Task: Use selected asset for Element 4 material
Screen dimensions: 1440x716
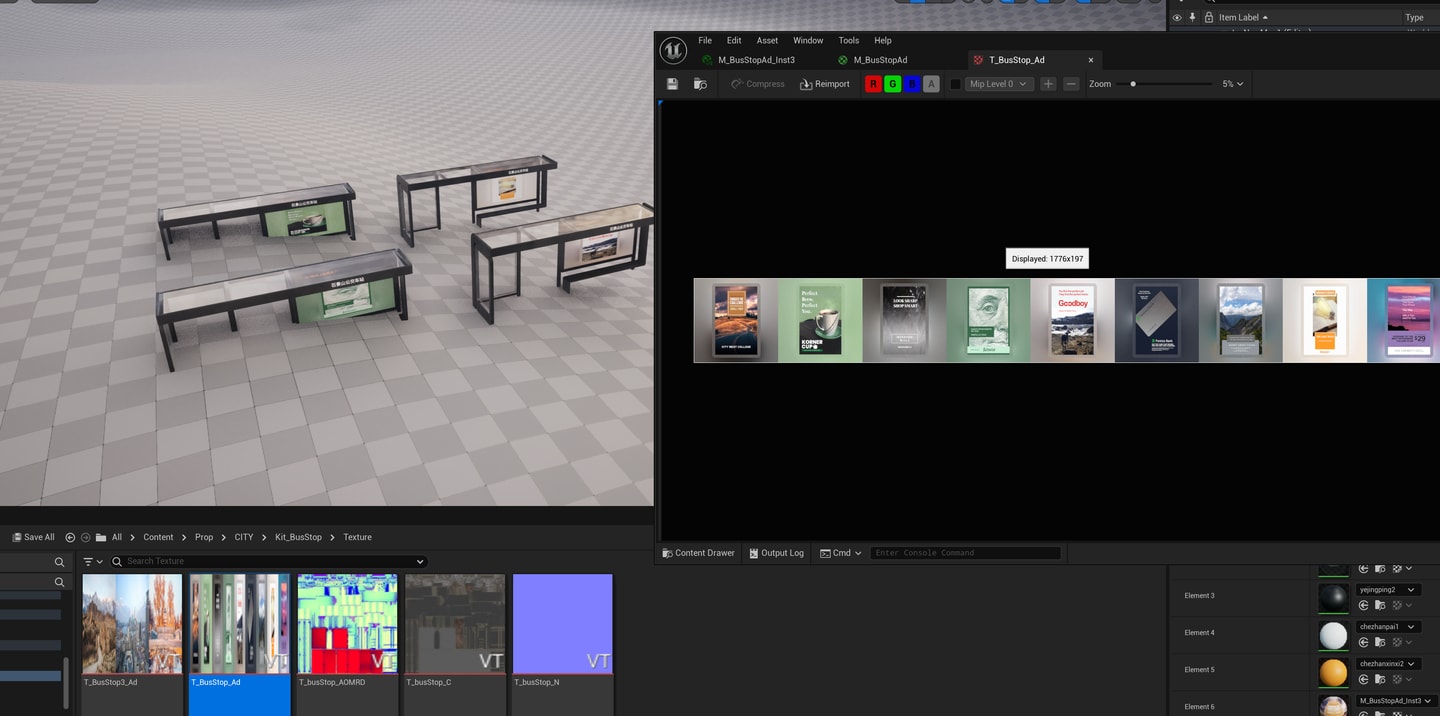Action: (x=1363, y=642)
